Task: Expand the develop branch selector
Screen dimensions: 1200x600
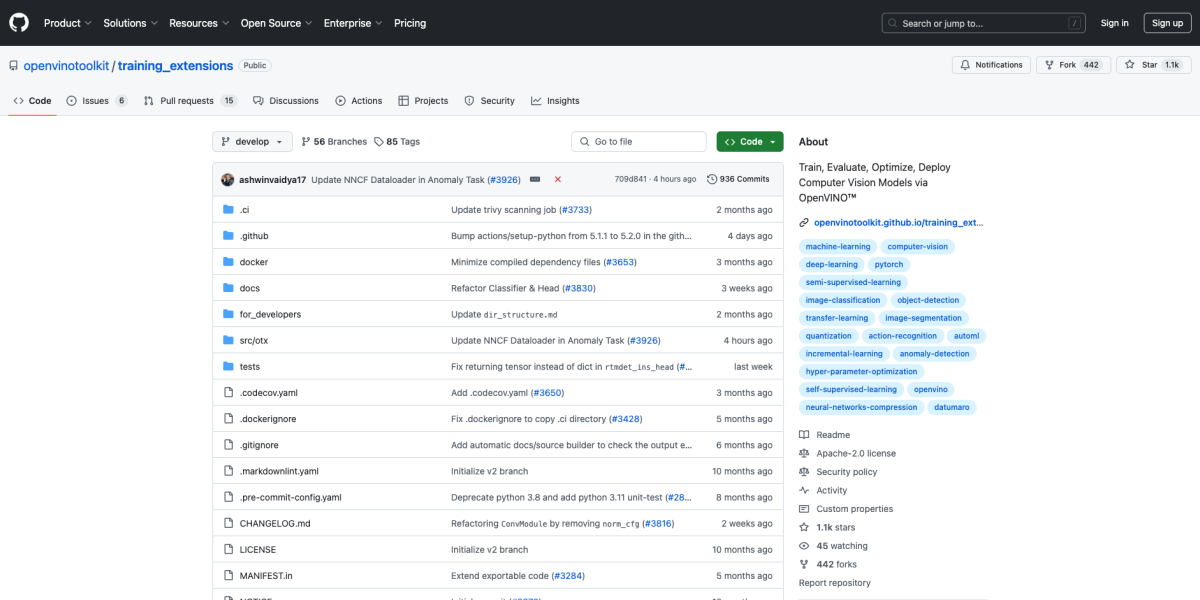Action: coord(252,141)
